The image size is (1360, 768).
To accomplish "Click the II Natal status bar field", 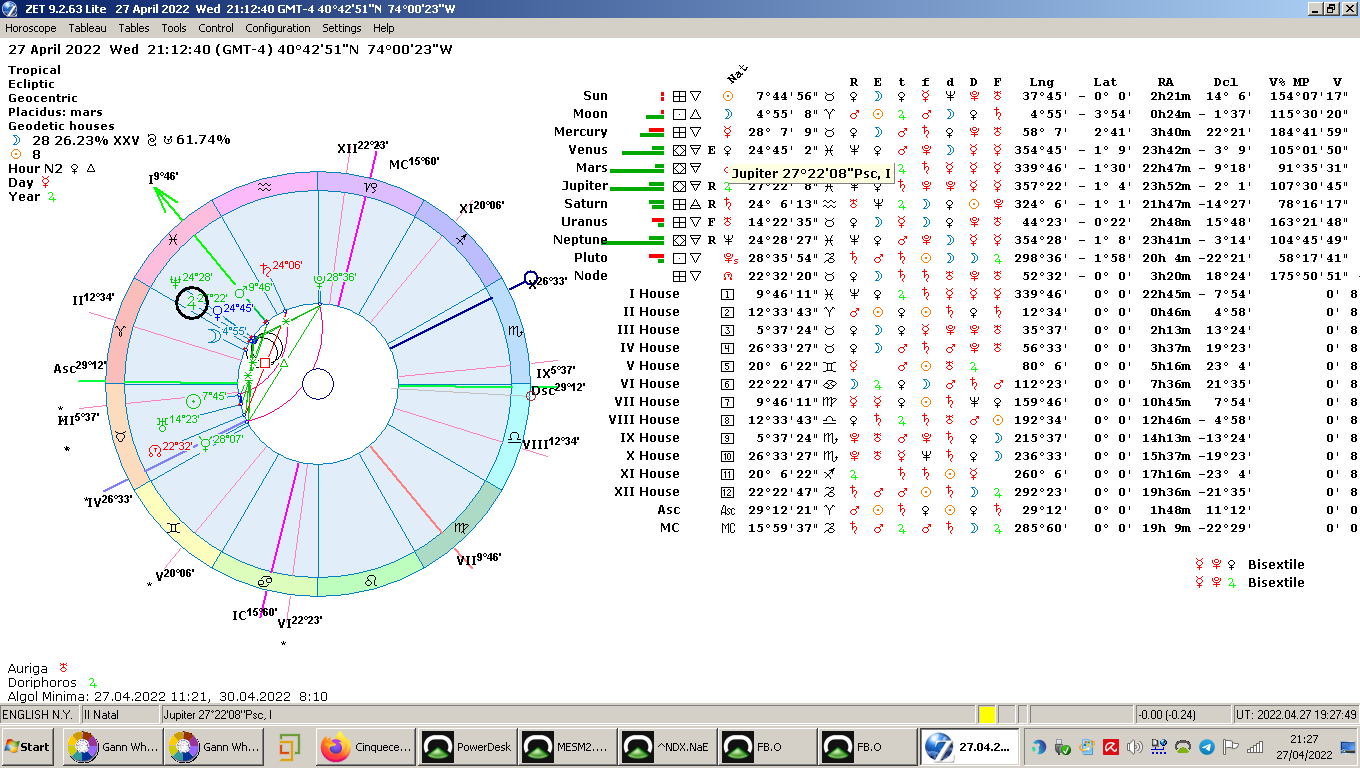I will tap(120, 714).
